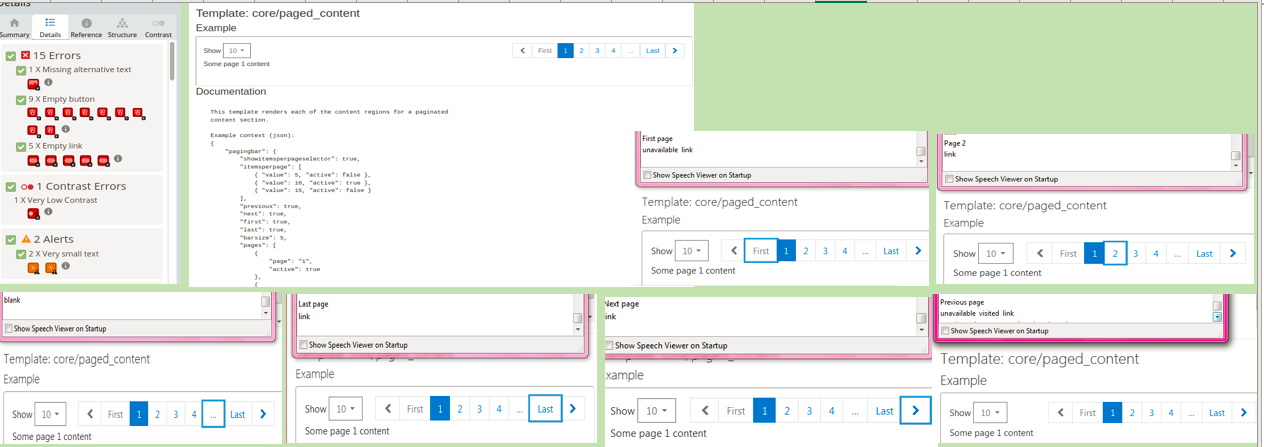This screenshot has height=447, width=1264.
Task: Click the red Missing alternative text error icon
Action: (33, 83)
